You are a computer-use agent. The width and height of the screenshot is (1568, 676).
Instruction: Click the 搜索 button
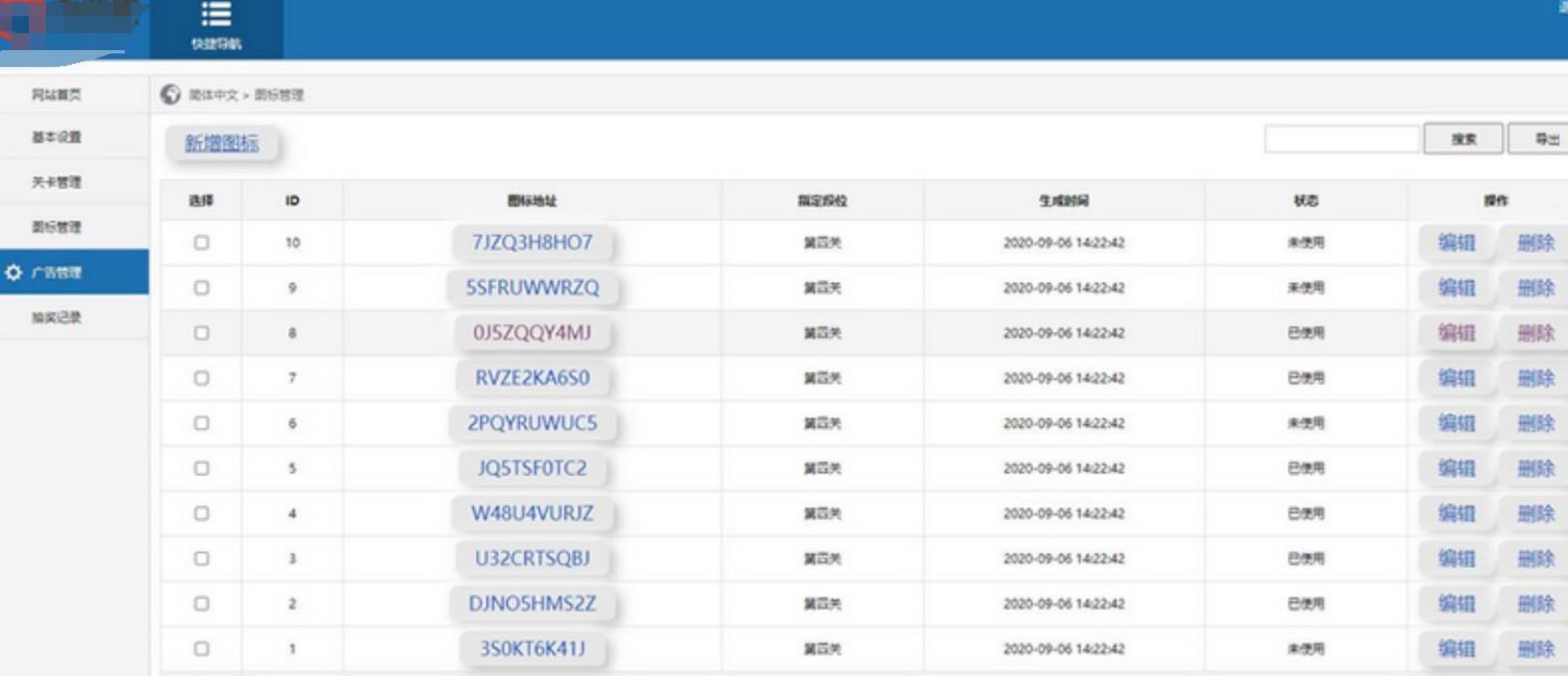coord(1463,139)
